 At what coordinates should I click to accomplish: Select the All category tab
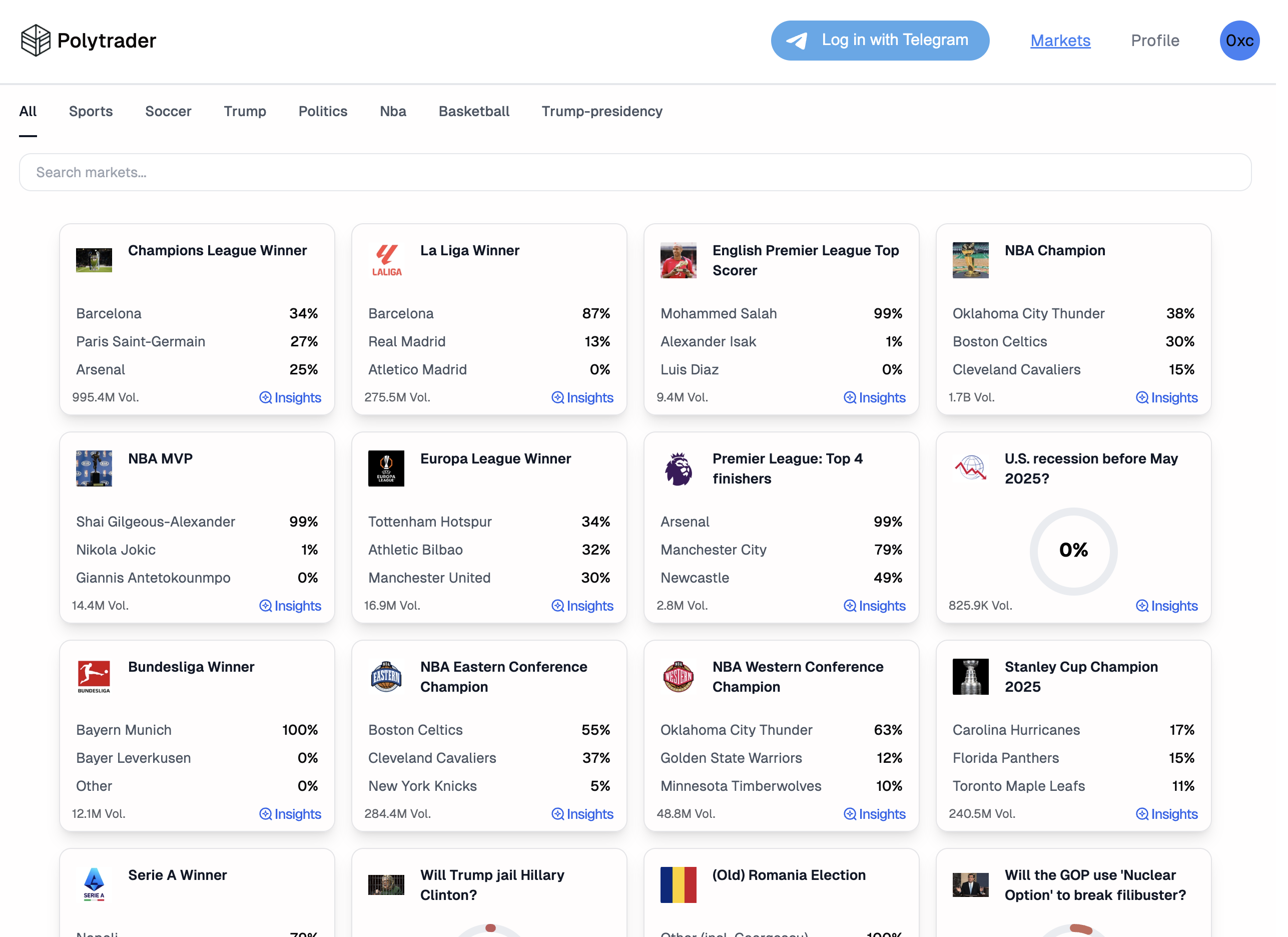28,112
